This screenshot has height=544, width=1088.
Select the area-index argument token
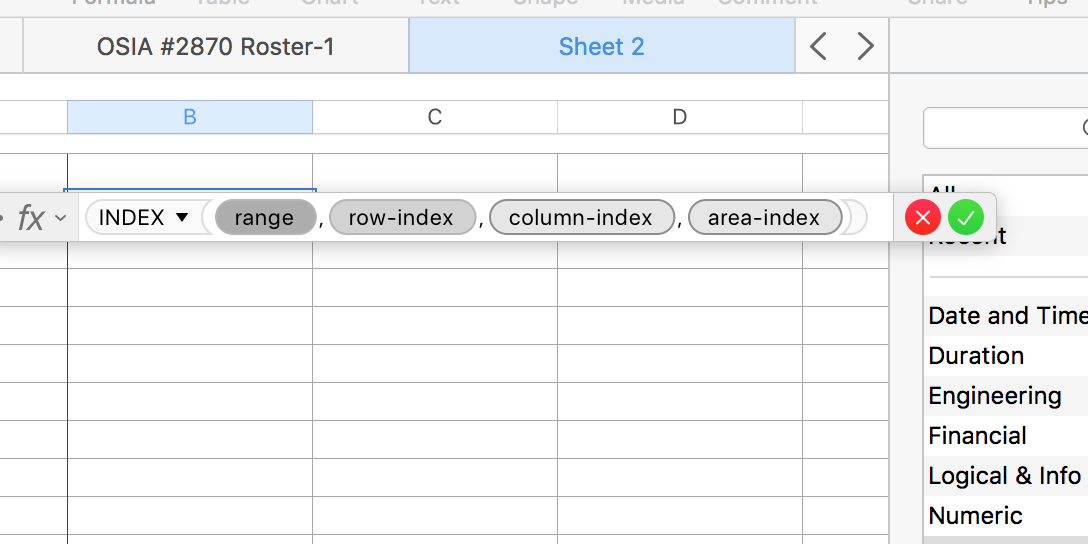(x=764, y=218)
